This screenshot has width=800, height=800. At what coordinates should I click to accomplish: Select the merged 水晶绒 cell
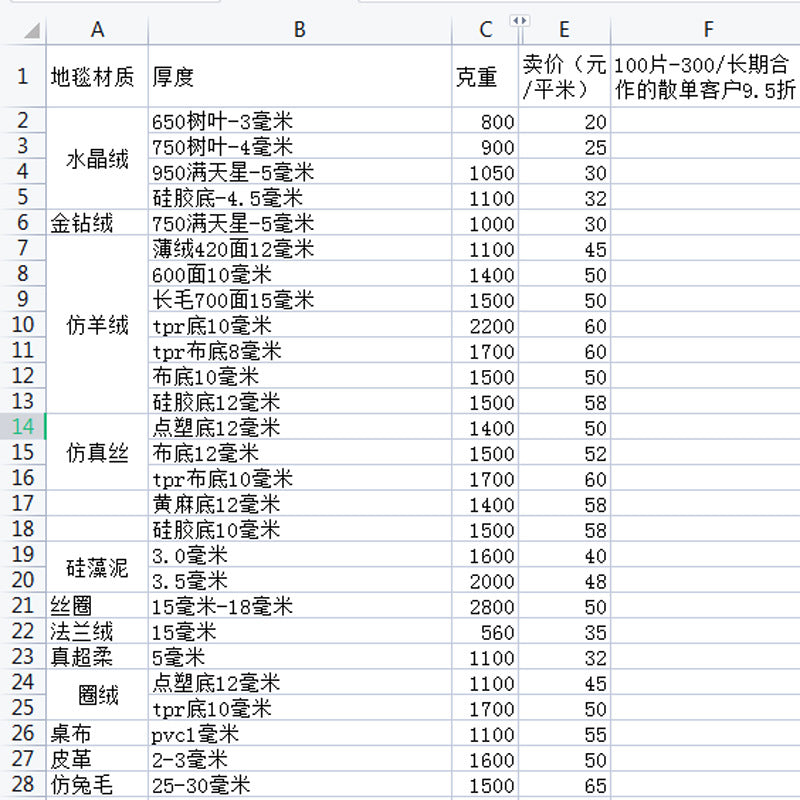coord(97,159)
